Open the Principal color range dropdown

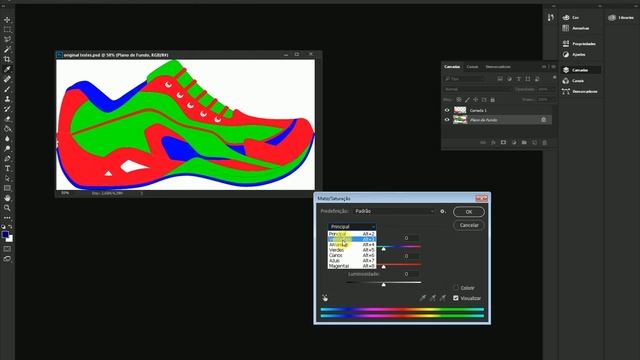[x=352, y=227]
